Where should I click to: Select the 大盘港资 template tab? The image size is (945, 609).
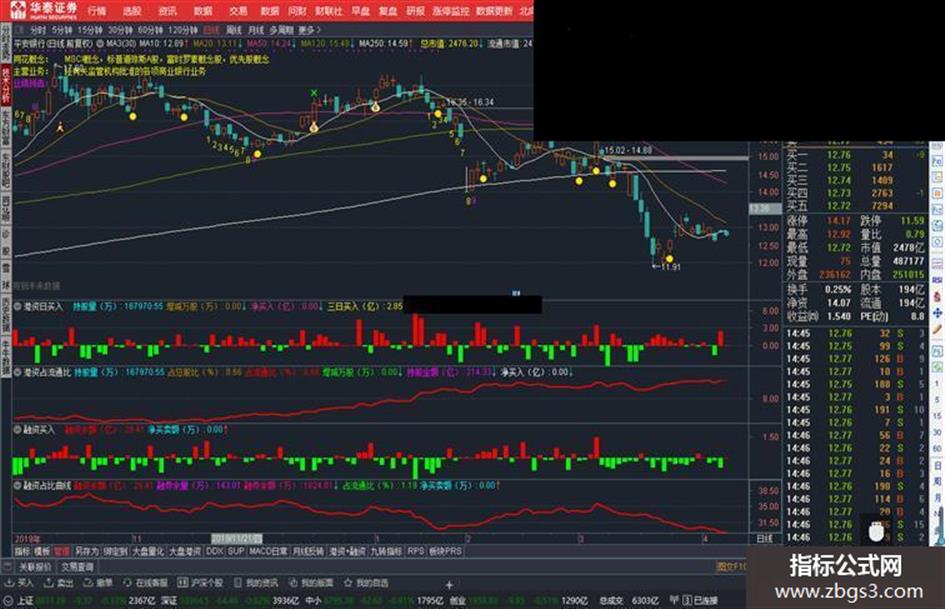(185, 551)
